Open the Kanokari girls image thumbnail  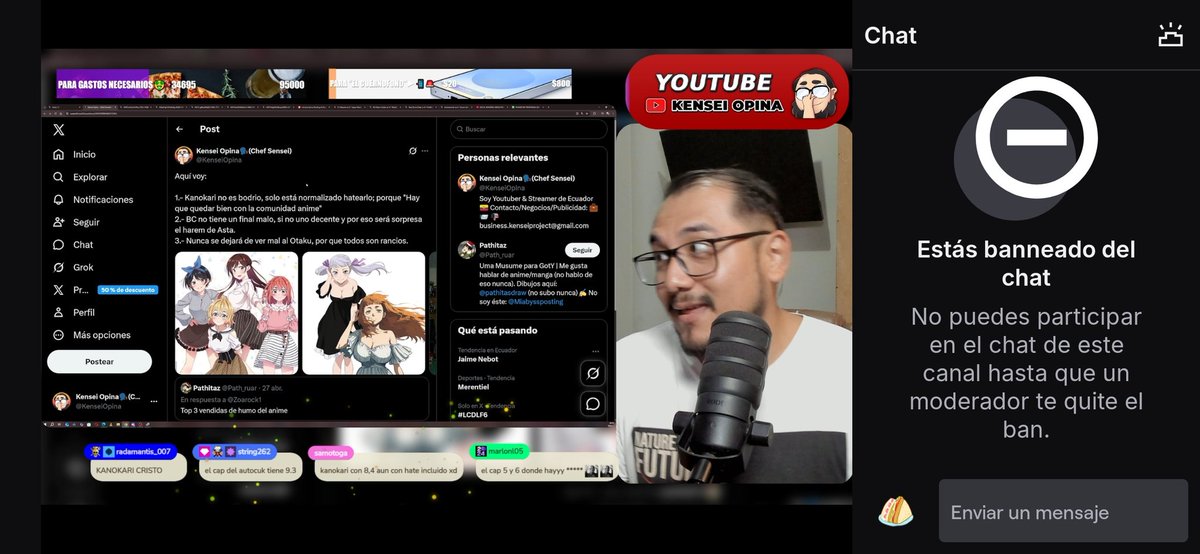[237, 312]
